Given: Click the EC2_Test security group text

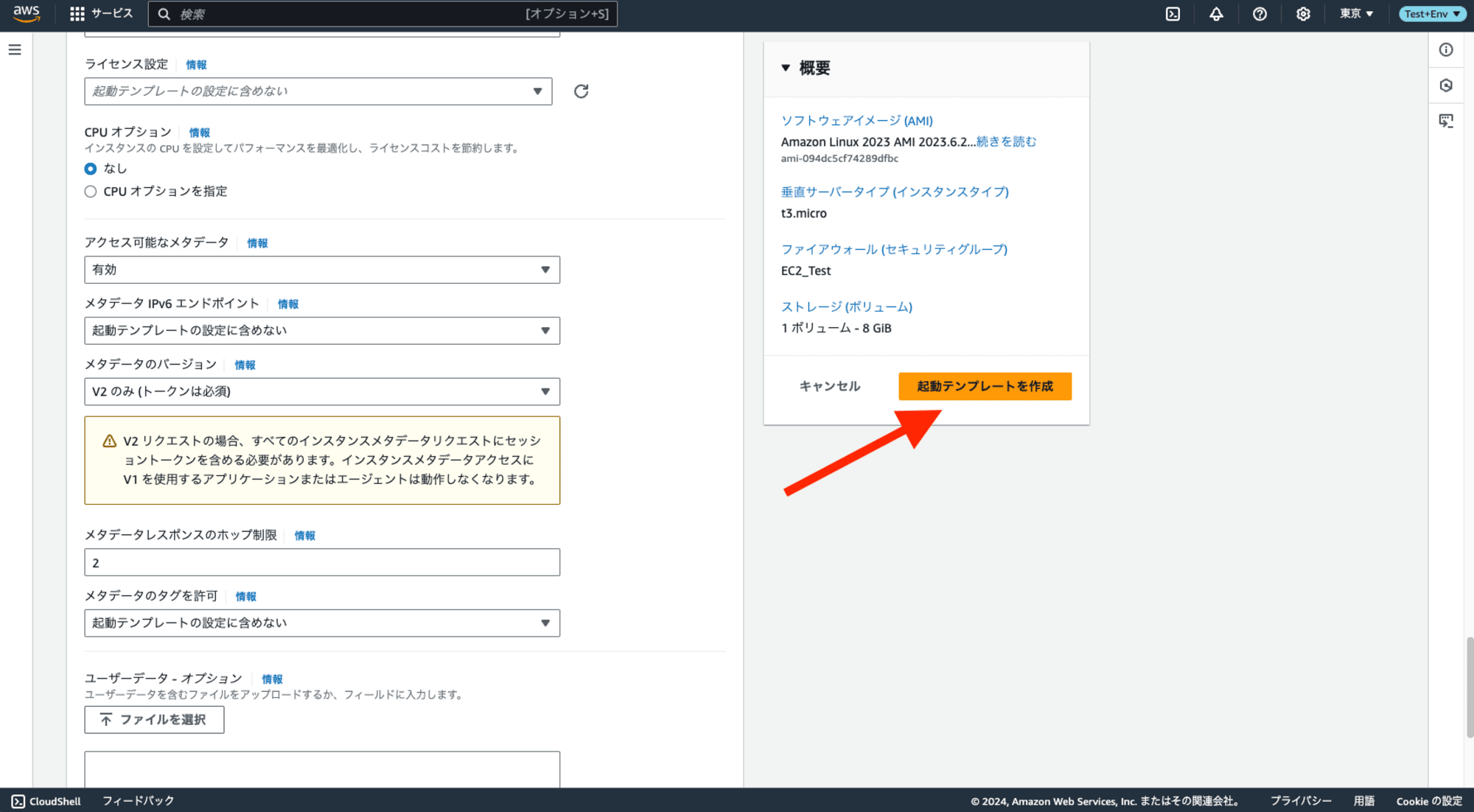Looking at the screenshot, I should (806, 270).
